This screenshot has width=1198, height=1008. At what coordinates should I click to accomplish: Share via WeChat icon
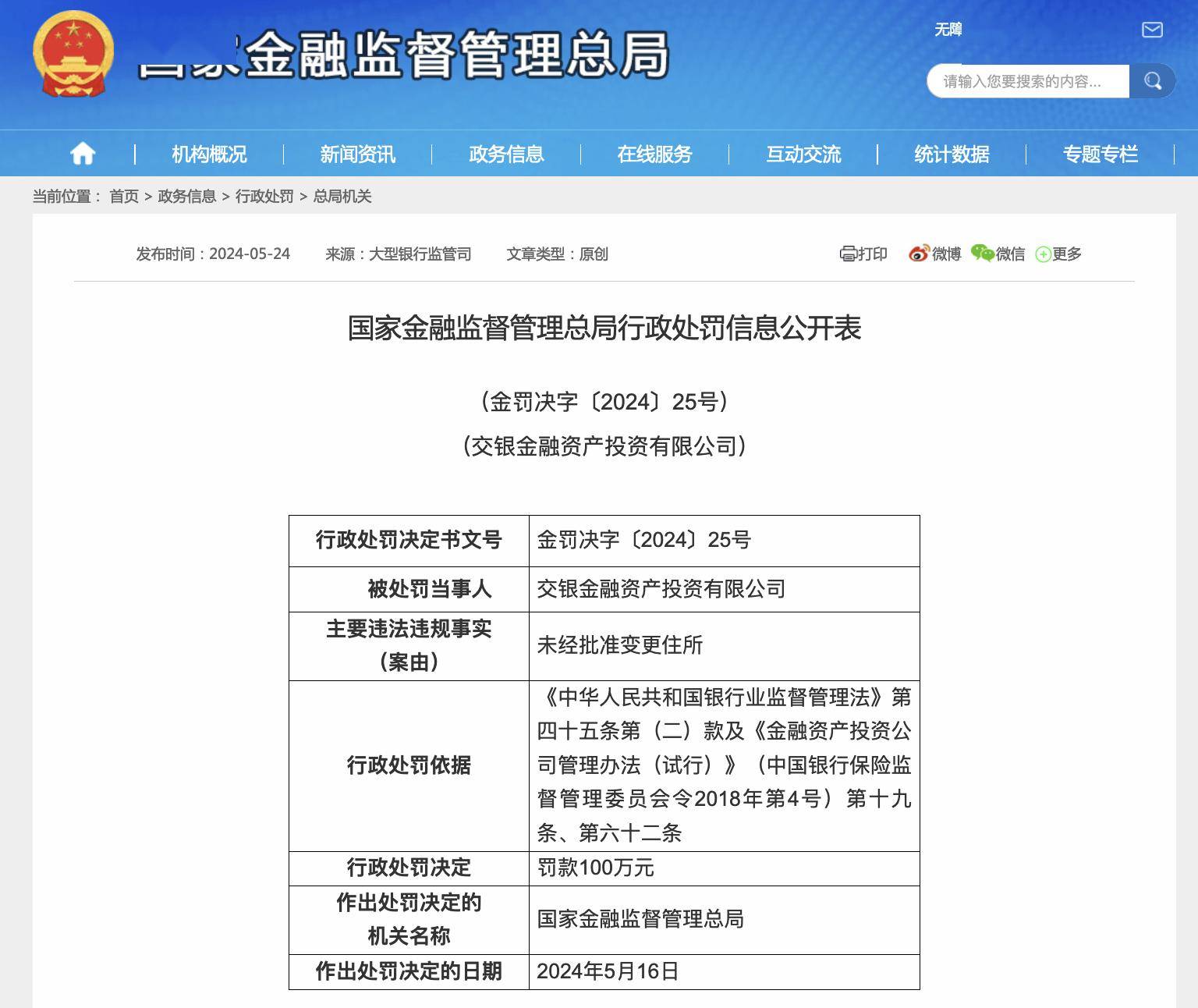[983, 253]
